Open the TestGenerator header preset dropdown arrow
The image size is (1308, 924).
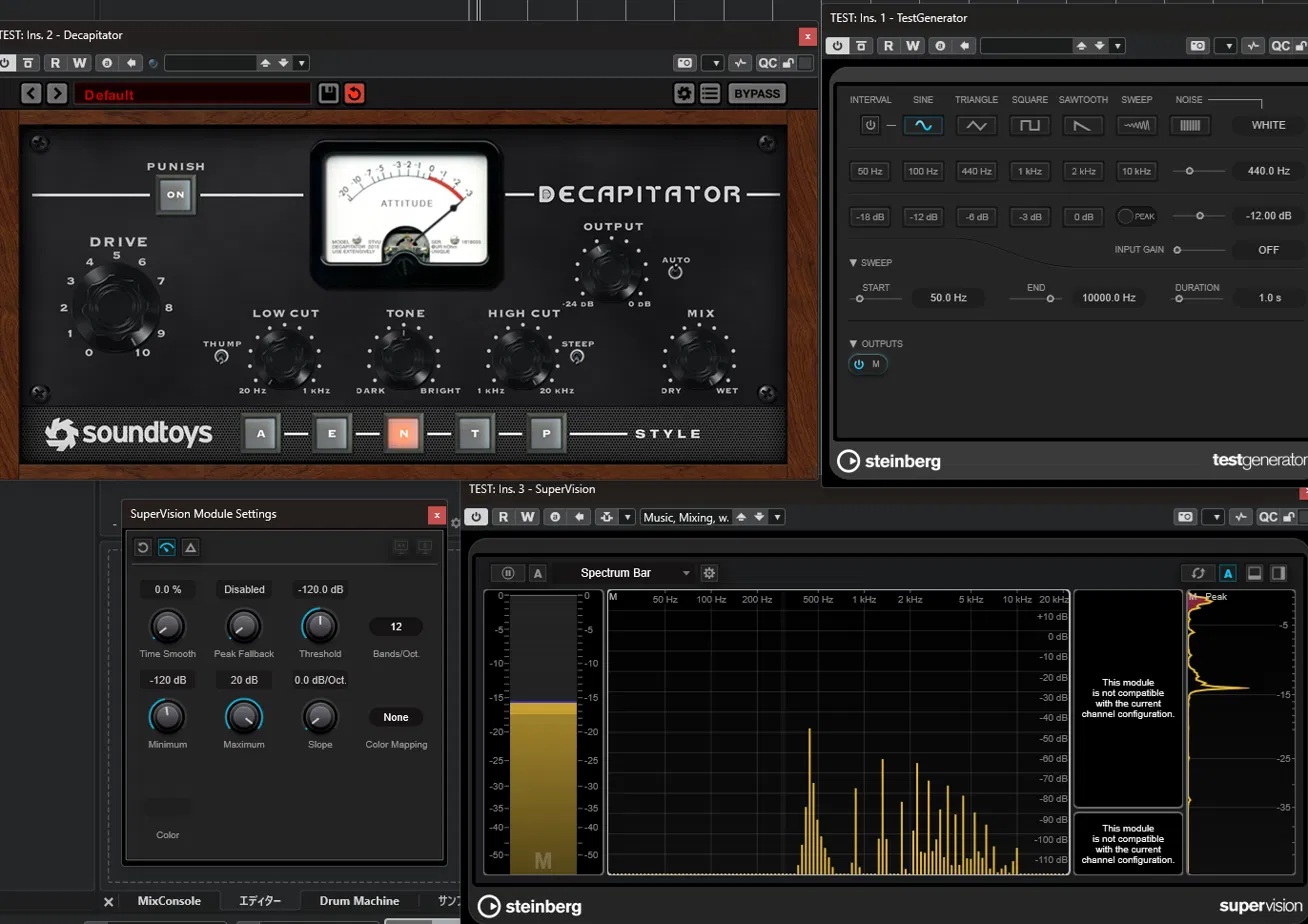(x=1118, y=46)
